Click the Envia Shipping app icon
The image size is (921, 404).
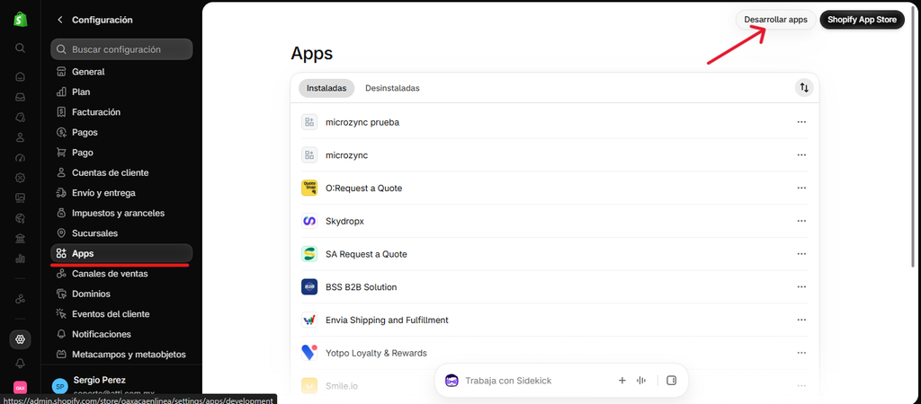point(310,320)
